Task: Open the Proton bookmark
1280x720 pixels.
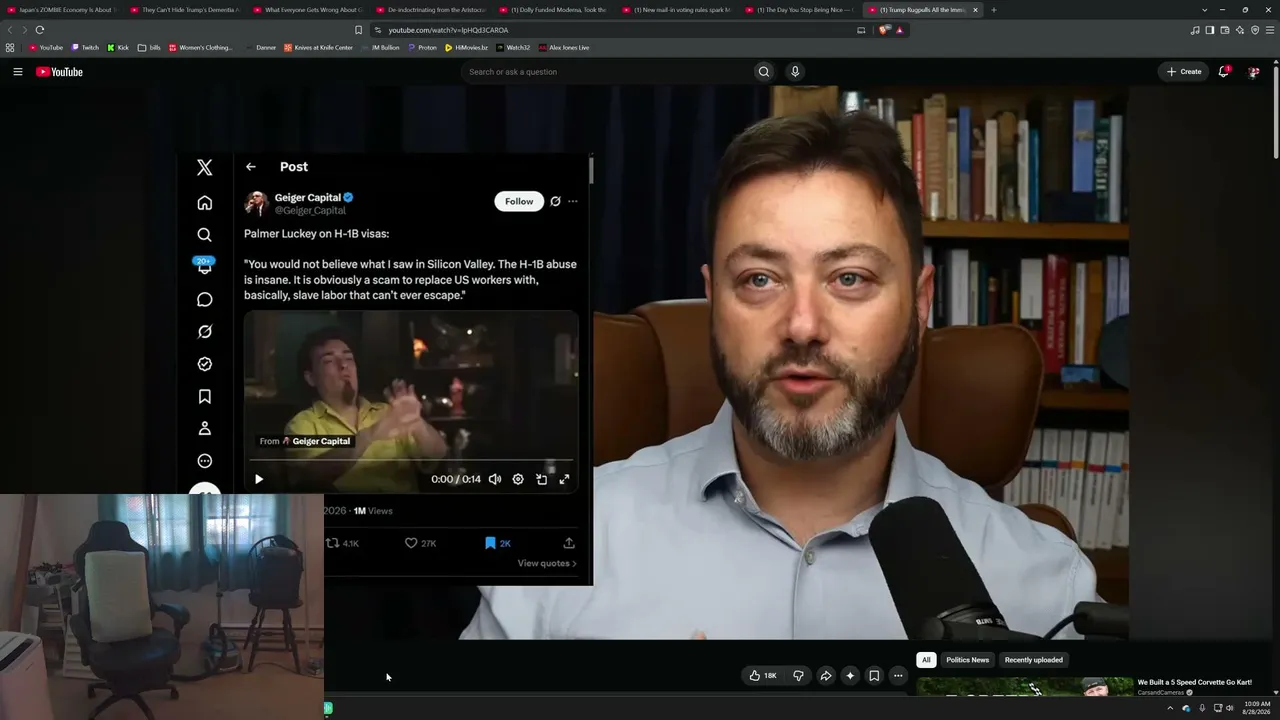Action: [x=423, y=47]
